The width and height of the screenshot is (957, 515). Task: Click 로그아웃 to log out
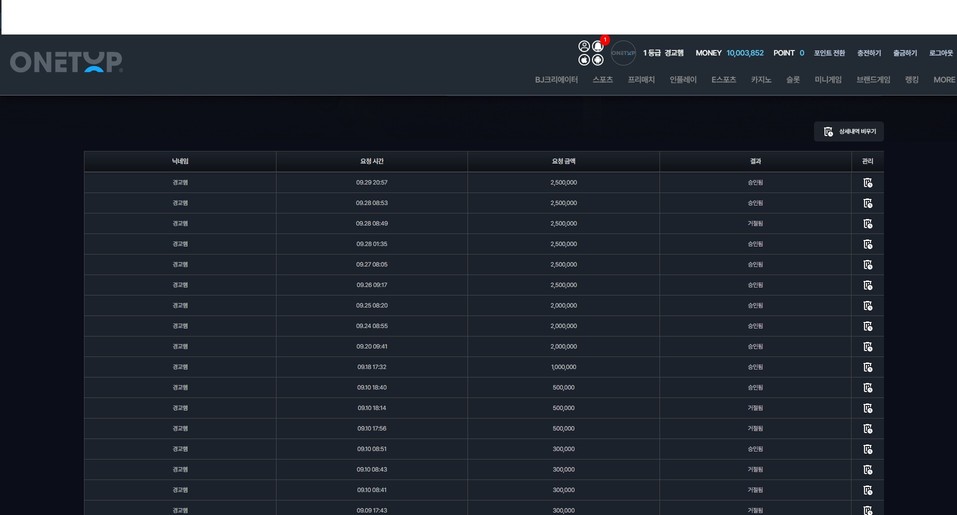[941, 53]
